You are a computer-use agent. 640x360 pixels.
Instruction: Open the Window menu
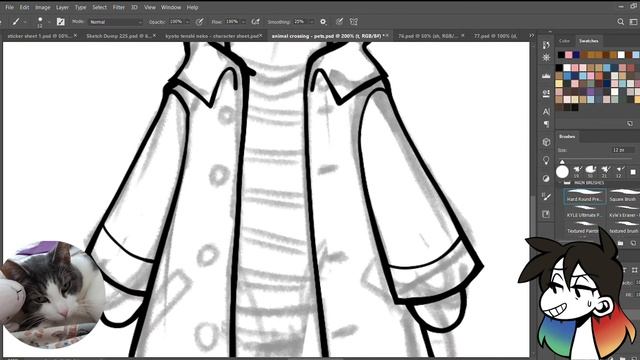171,7
